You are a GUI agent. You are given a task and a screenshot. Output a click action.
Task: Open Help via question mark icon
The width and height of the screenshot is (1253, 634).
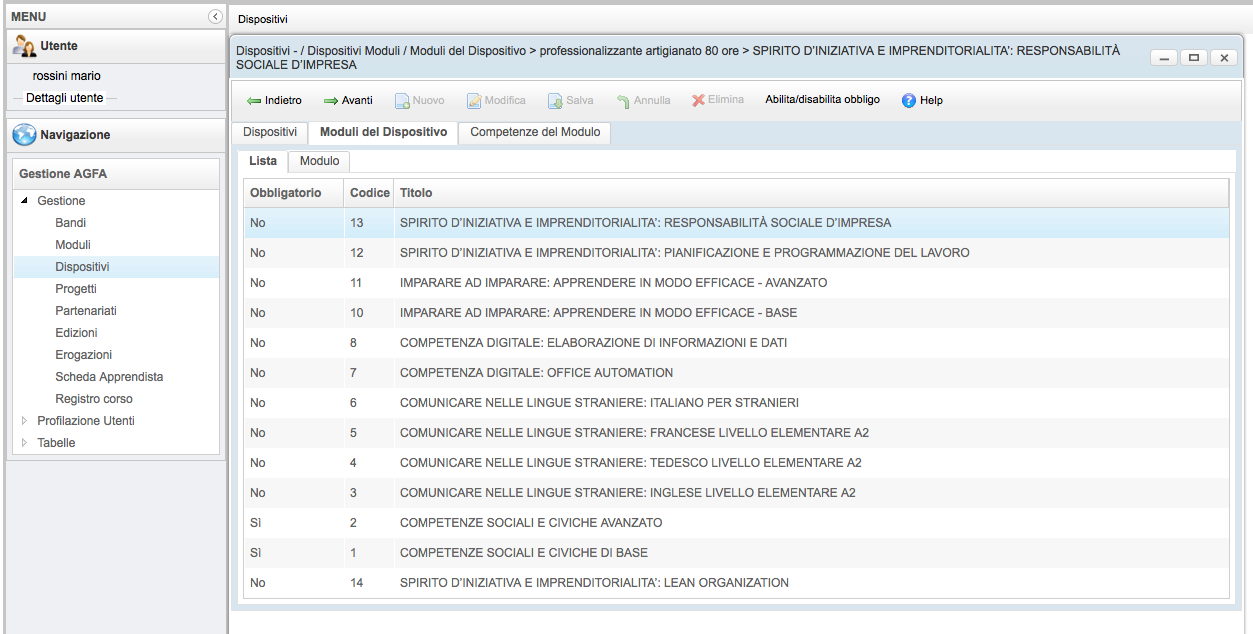click(909, 101)
